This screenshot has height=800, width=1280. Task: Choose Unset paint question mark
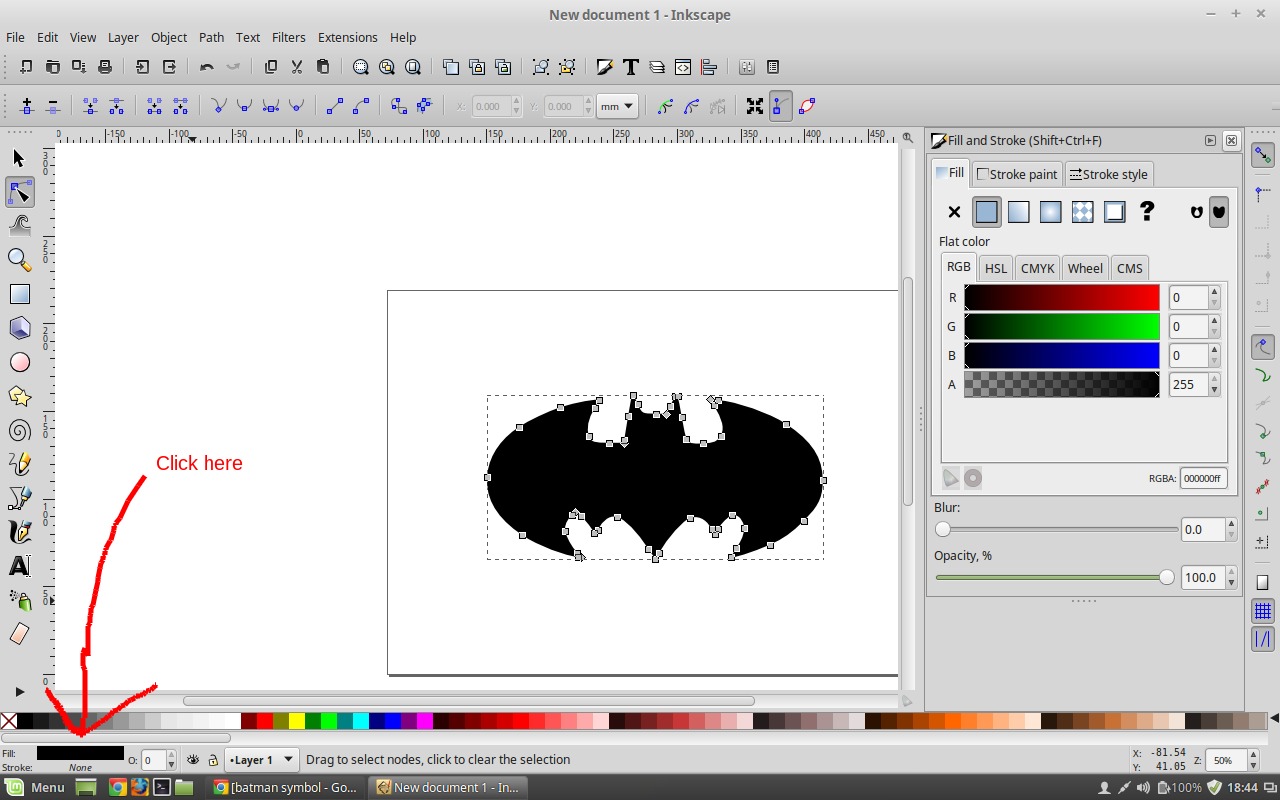tap(1146, 212)
